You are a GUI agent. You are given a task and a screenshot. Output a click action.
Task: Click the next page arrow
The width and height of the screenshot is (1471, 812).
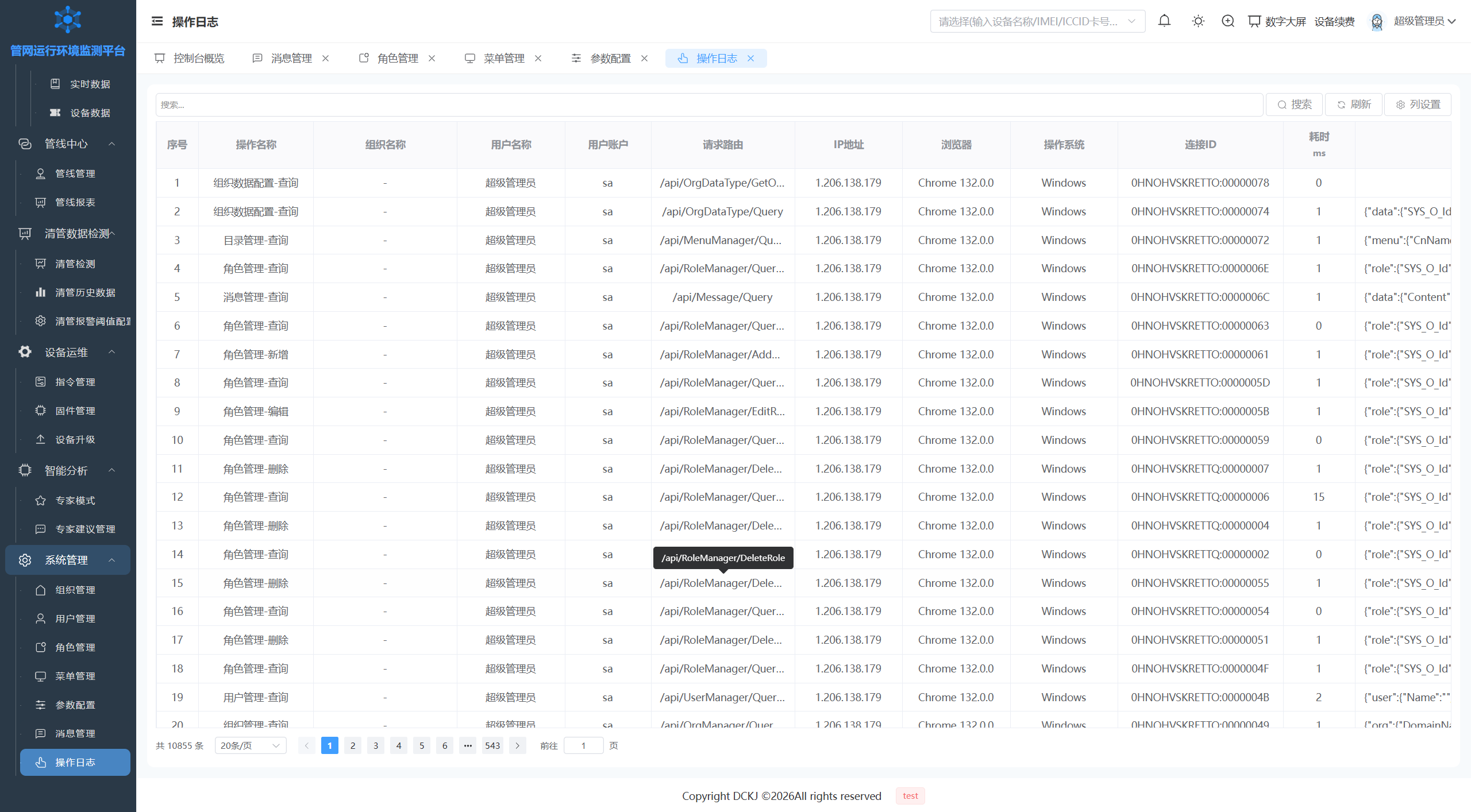coord(518,745)
